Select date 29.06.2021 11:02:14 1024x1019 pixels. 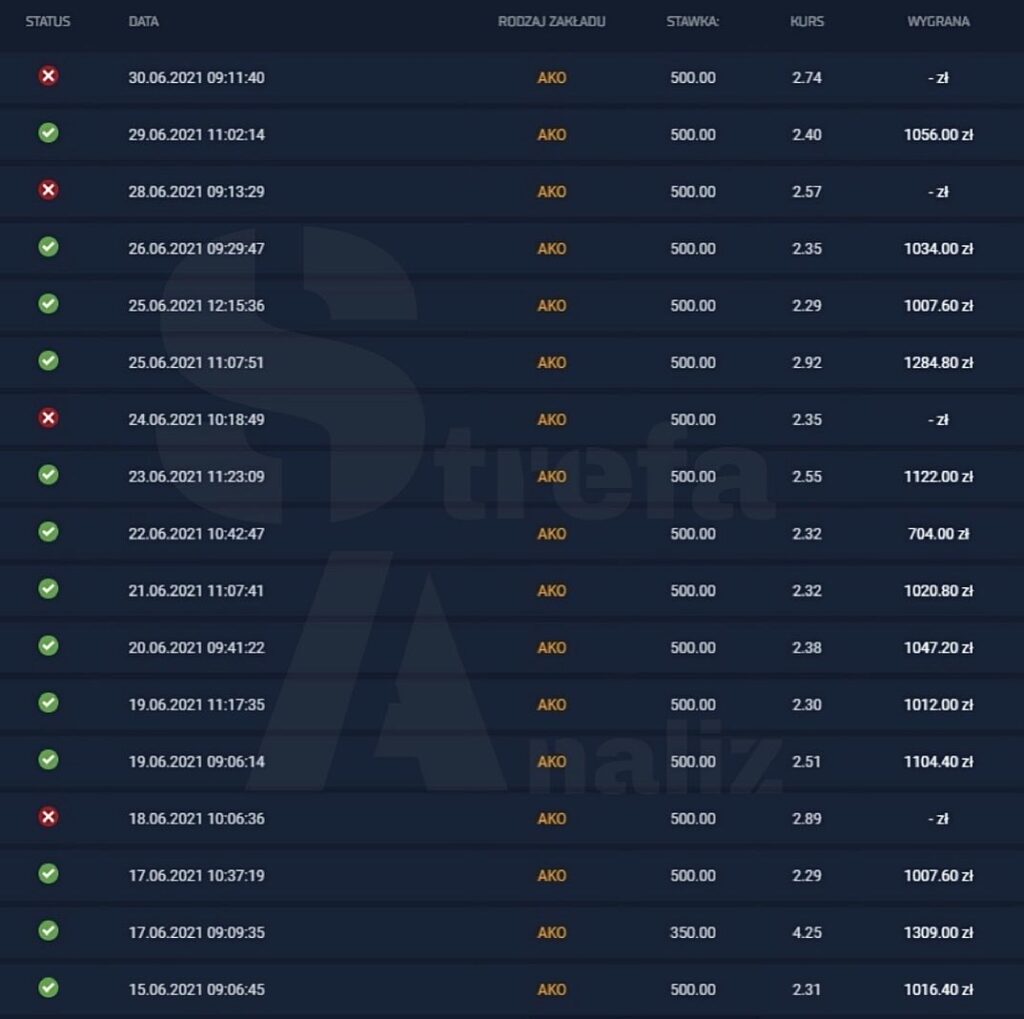[x=197, y=135]
